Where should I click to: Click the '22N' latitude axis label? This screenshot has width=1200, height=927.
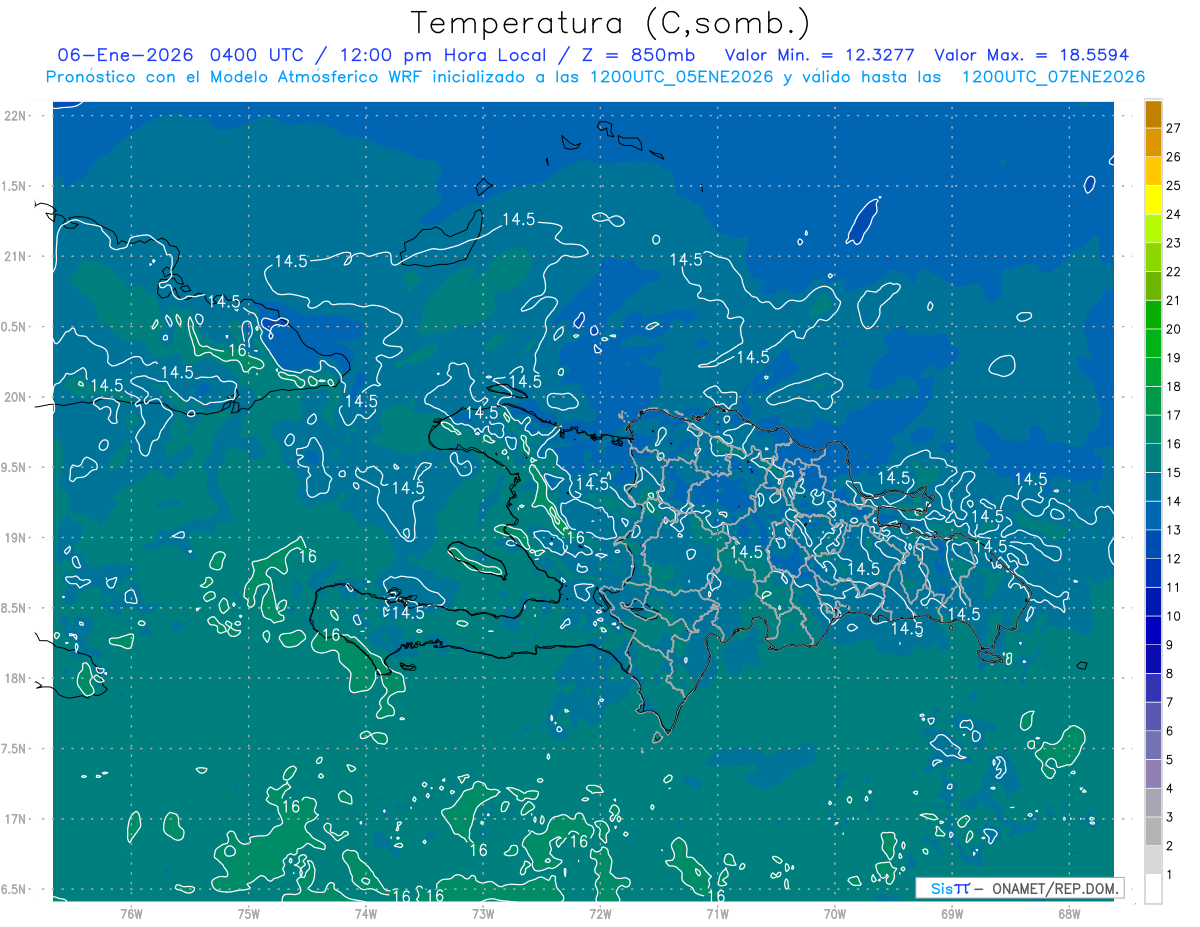(x=17, y=116)
